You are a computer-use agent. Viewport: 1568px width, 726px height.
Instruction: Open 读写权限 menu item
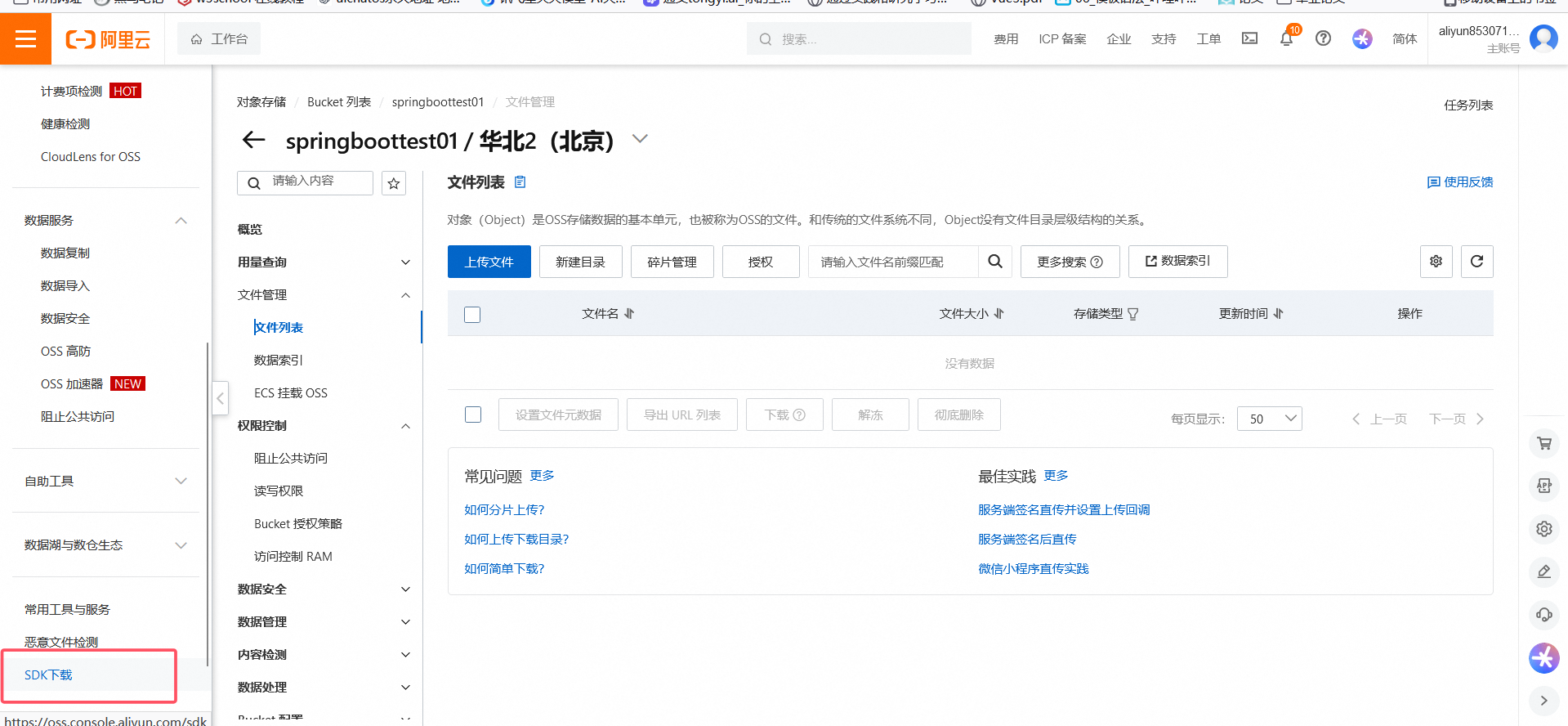(279, 491)
